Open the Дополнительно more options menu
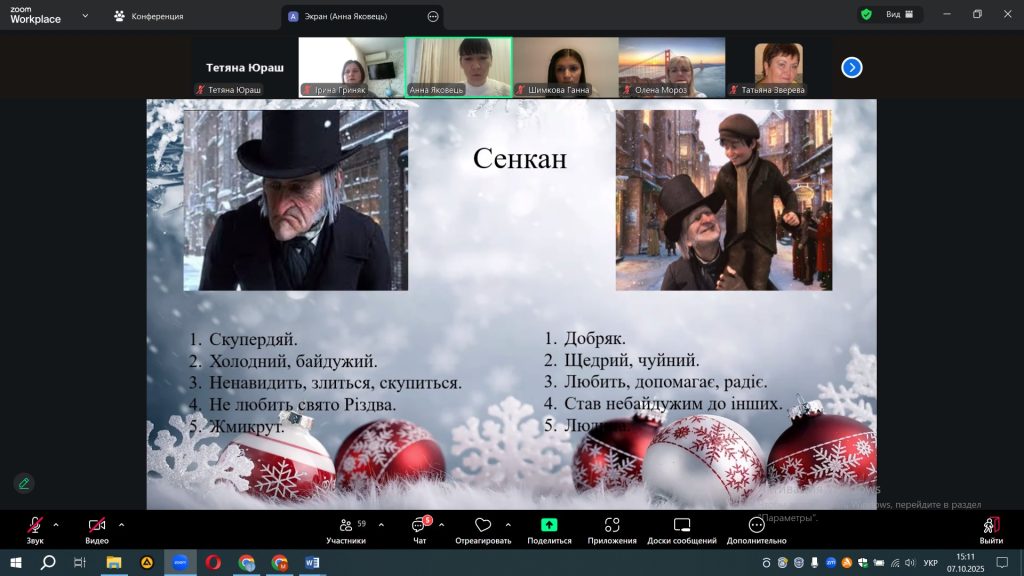This screenshot has width=1024, height=576. (x=757, y=525)
